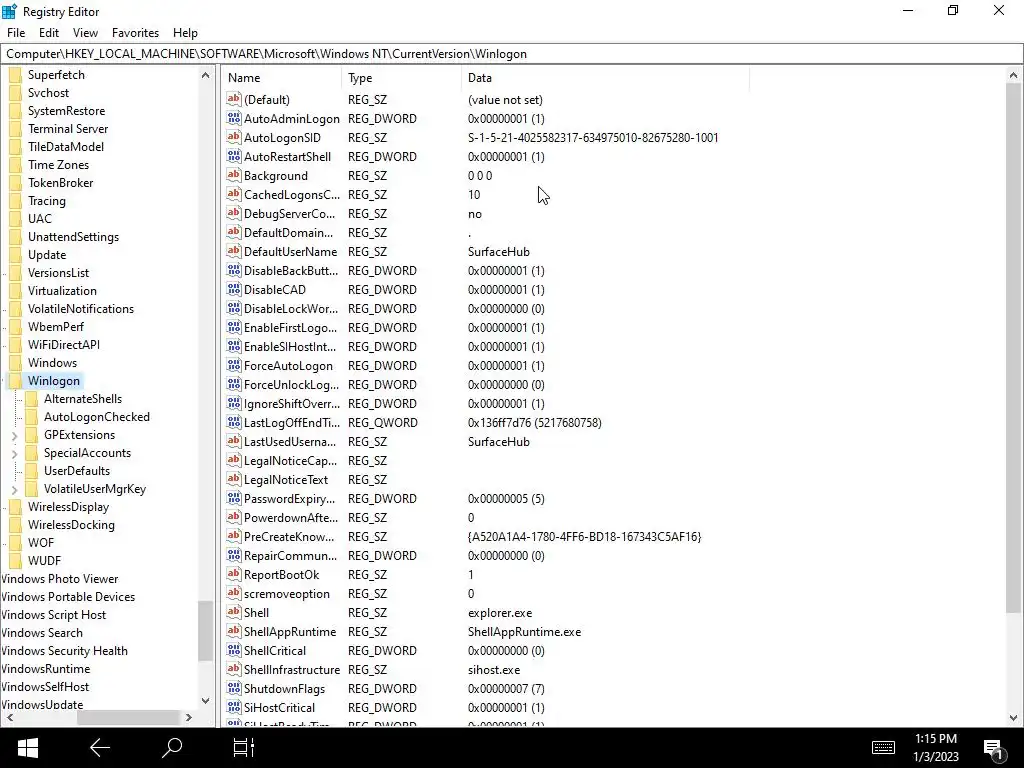Select the IgnoreShiftOverr... value name

(x=292, y=404)
